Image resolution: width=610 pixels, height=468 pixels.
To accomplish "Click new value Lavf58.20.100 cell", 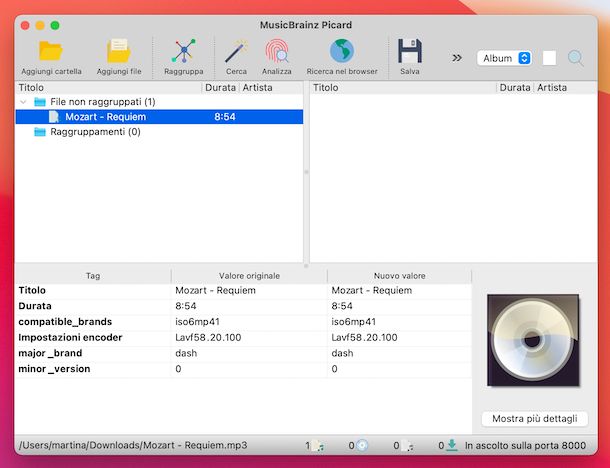I will pos(399,337).
